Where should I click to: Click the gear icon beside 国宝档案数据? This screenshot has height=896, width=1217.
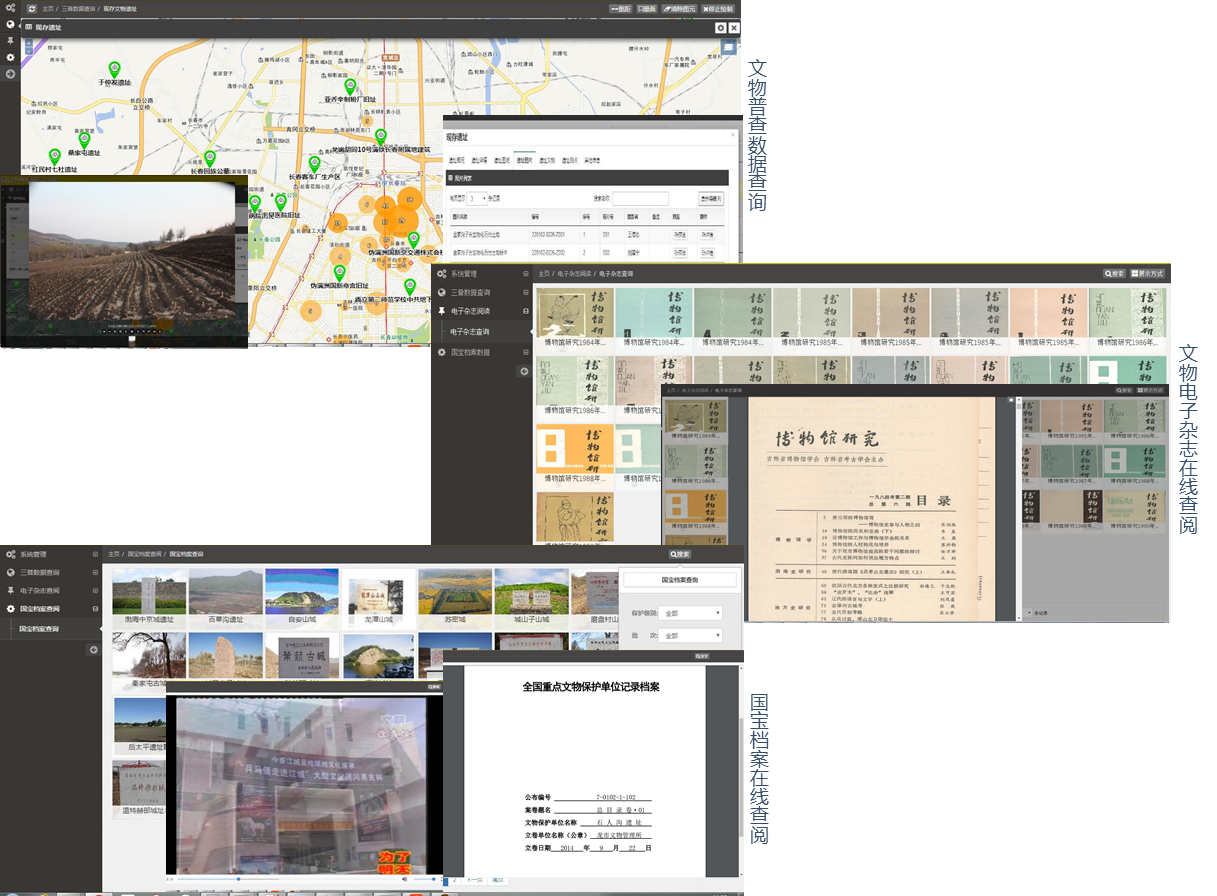pos(441,352)
